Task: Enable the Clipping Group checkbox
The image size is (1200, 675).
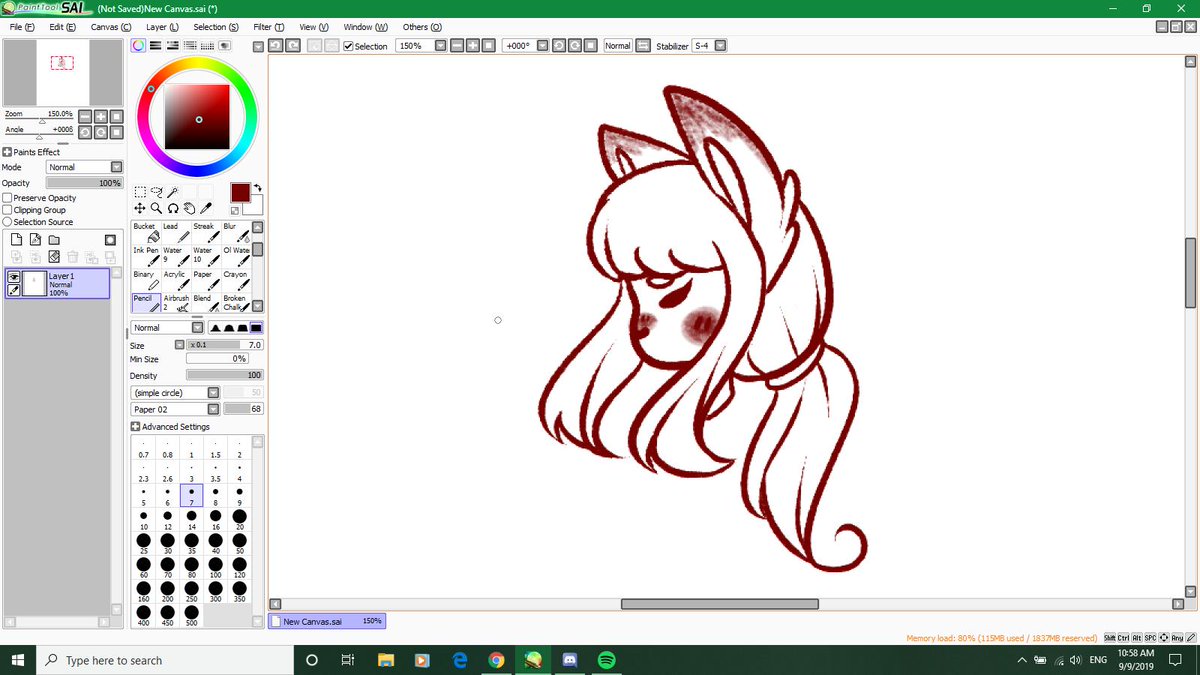Action: 8,210
